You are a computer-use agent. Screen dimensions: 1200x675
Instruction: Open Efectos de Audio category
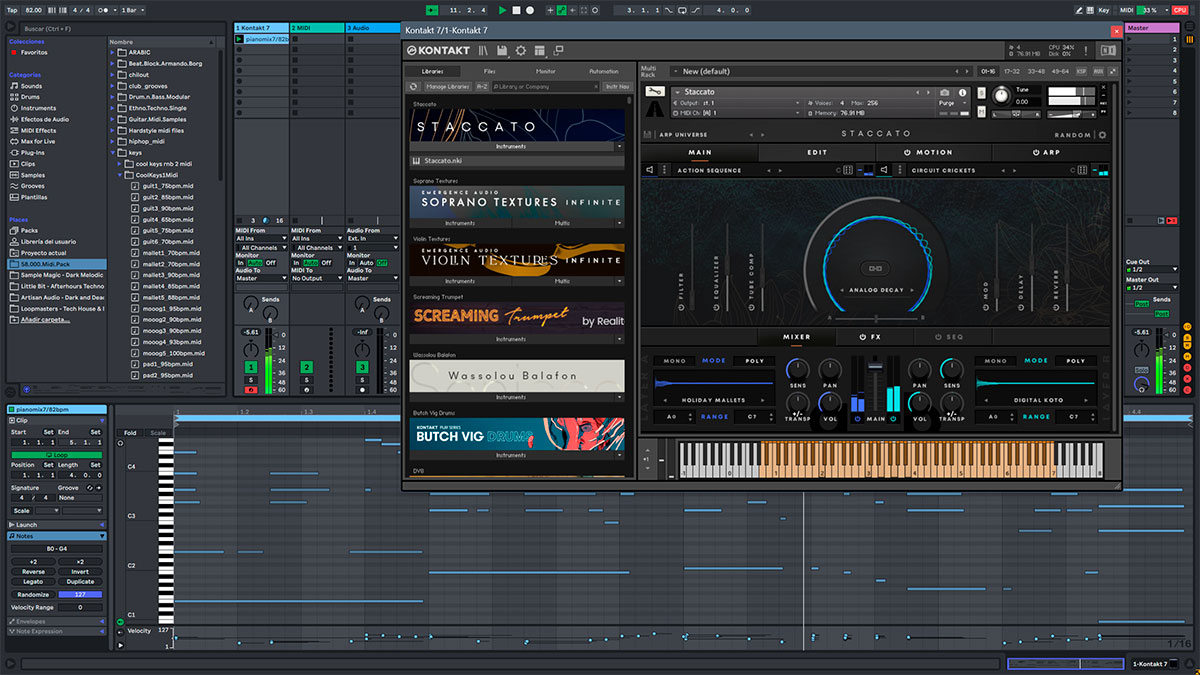click(39, 119)
